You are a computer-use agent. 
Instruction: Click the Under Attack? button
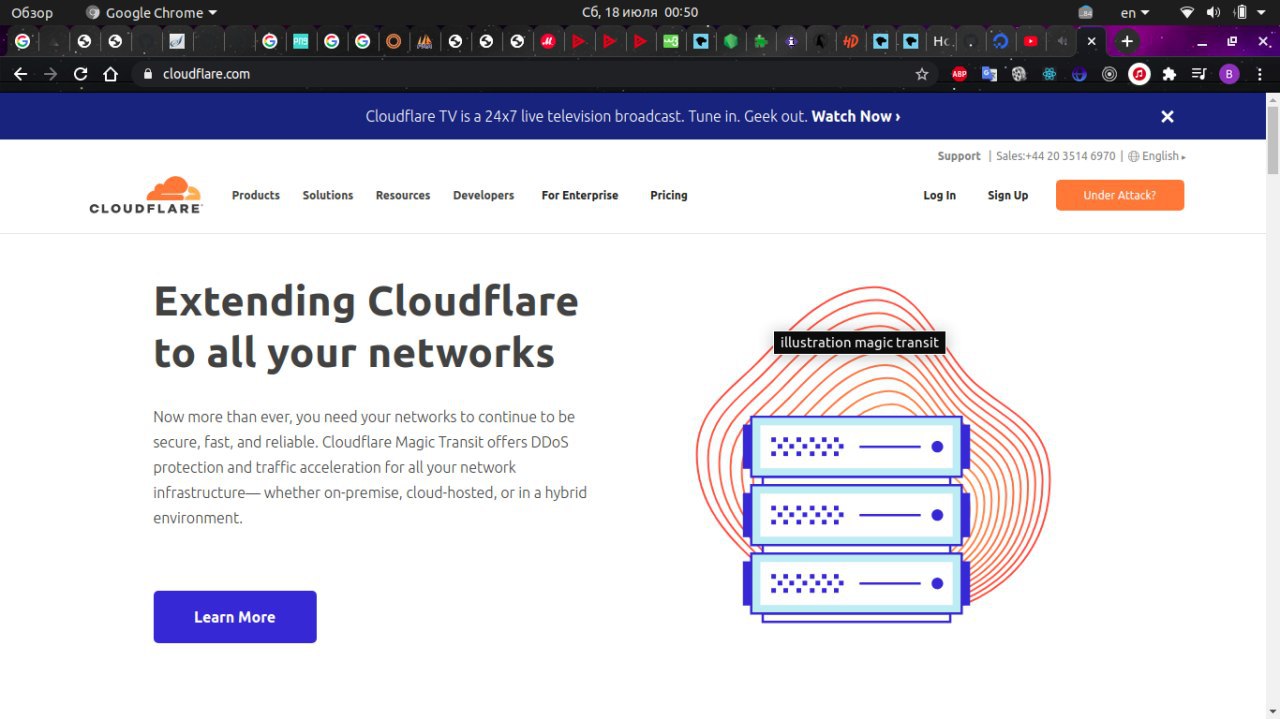click(1120, 195)
